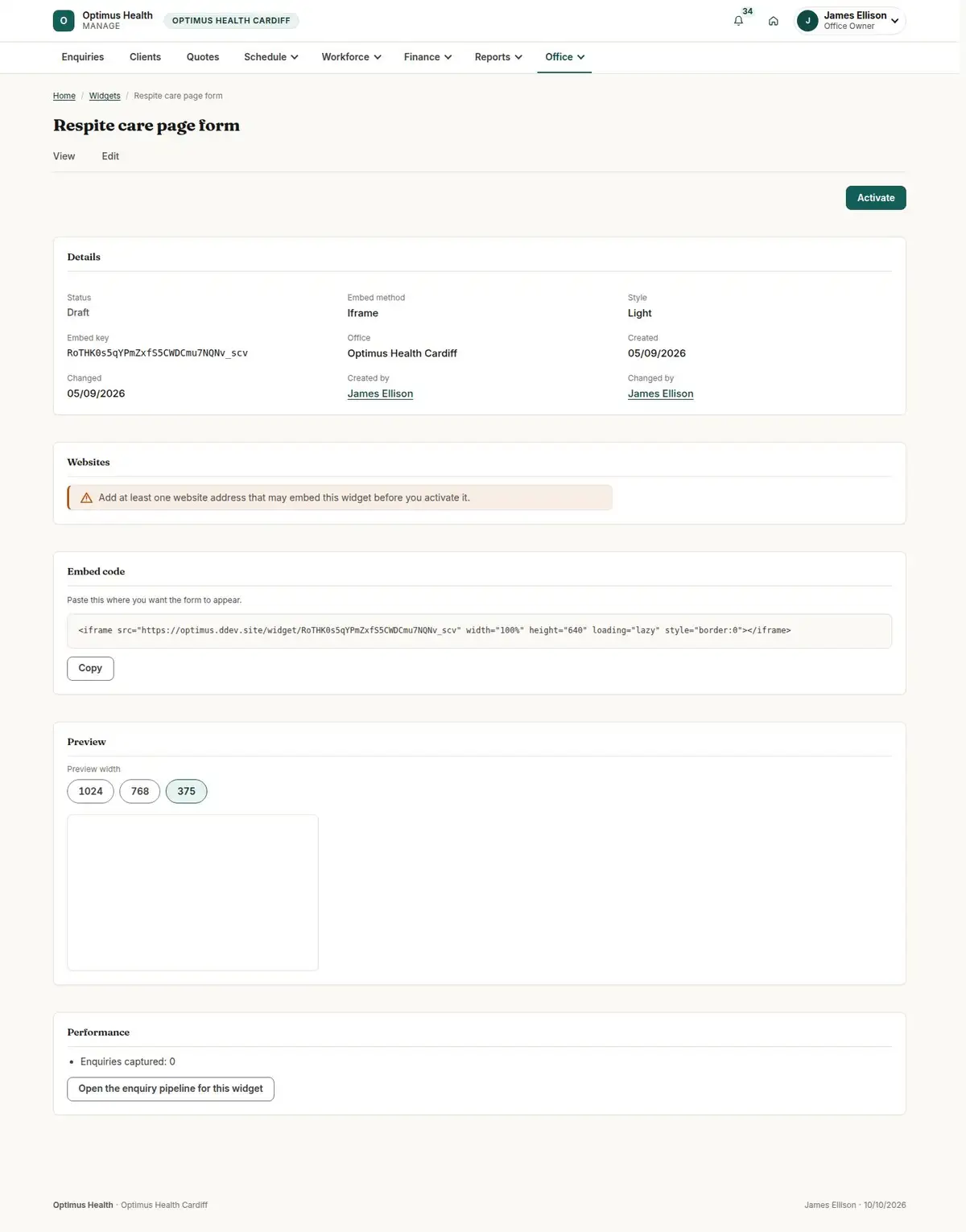966x1232 pixels.
Task: Click the embed key value RoTHK0s5qYPmZxfS5CWDCmu7NQNv_scv
Action: (158, 353)
